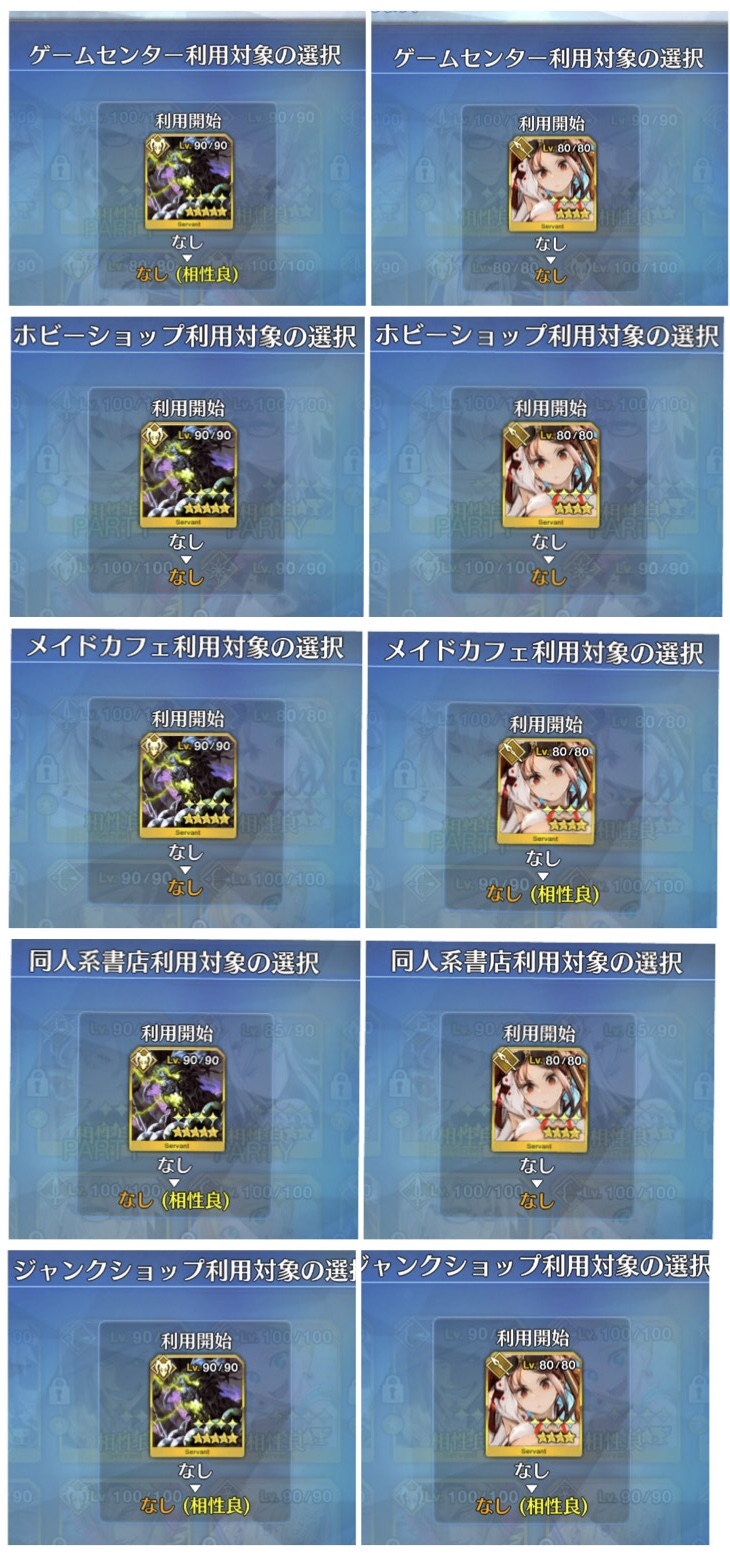Tap the Lv.80 servant portrait in ホビーショップ panel

click(550, 475)
